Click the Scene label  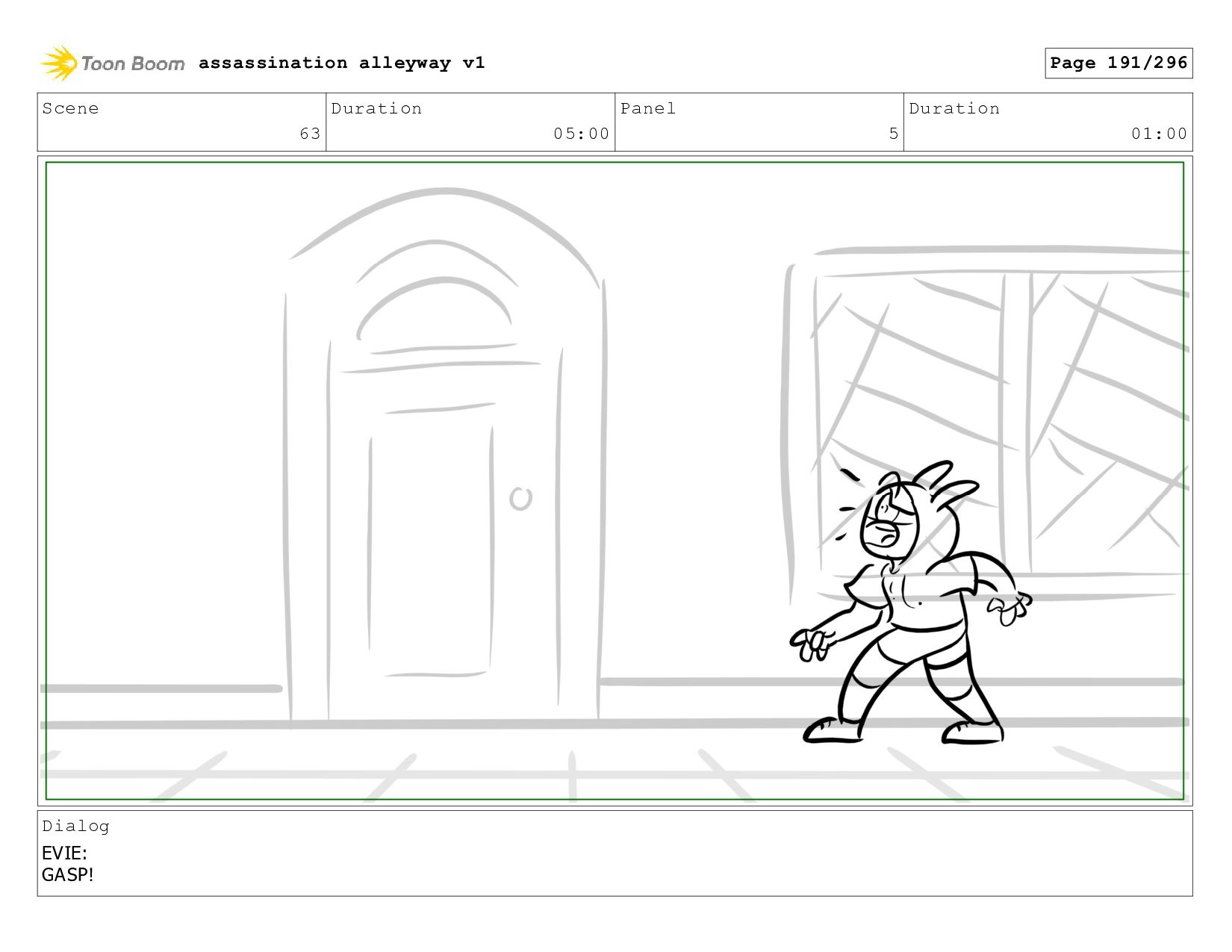click(70, 108)
